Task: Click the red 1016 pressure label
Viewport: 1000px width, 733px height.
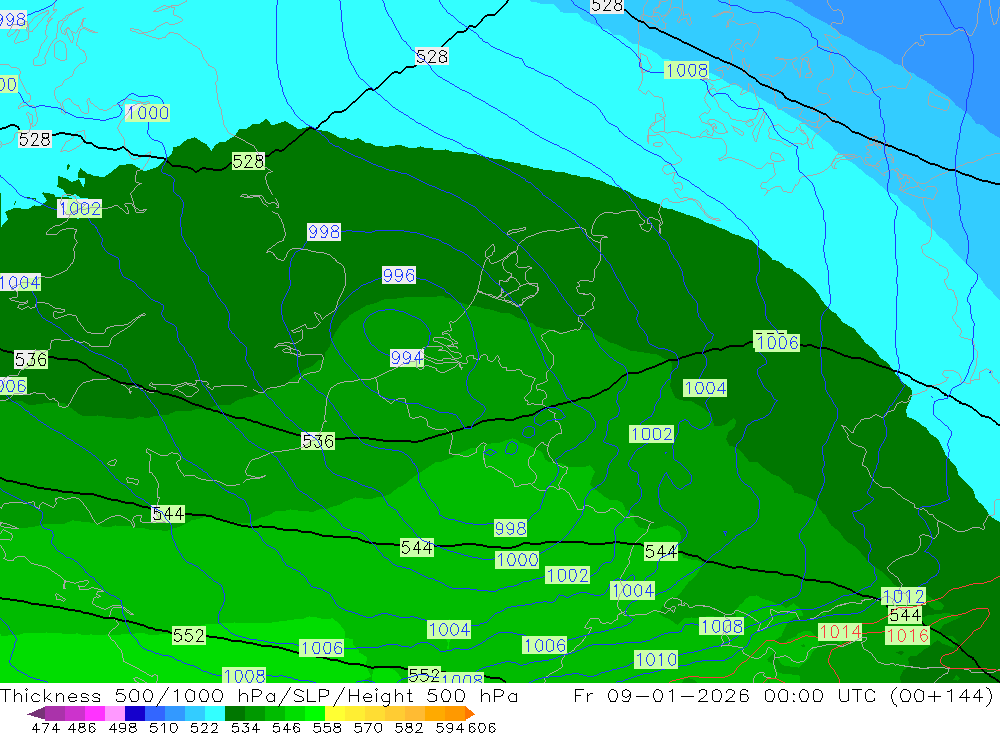Action: 908,635
